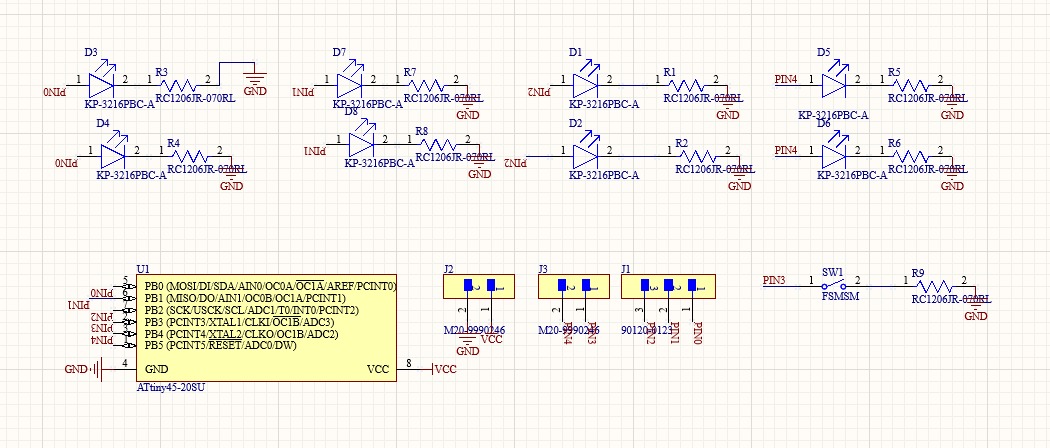This screenshot has height=448, width=1050.
Task: Select the D2 LED symbol
Action: pos(585,155)
